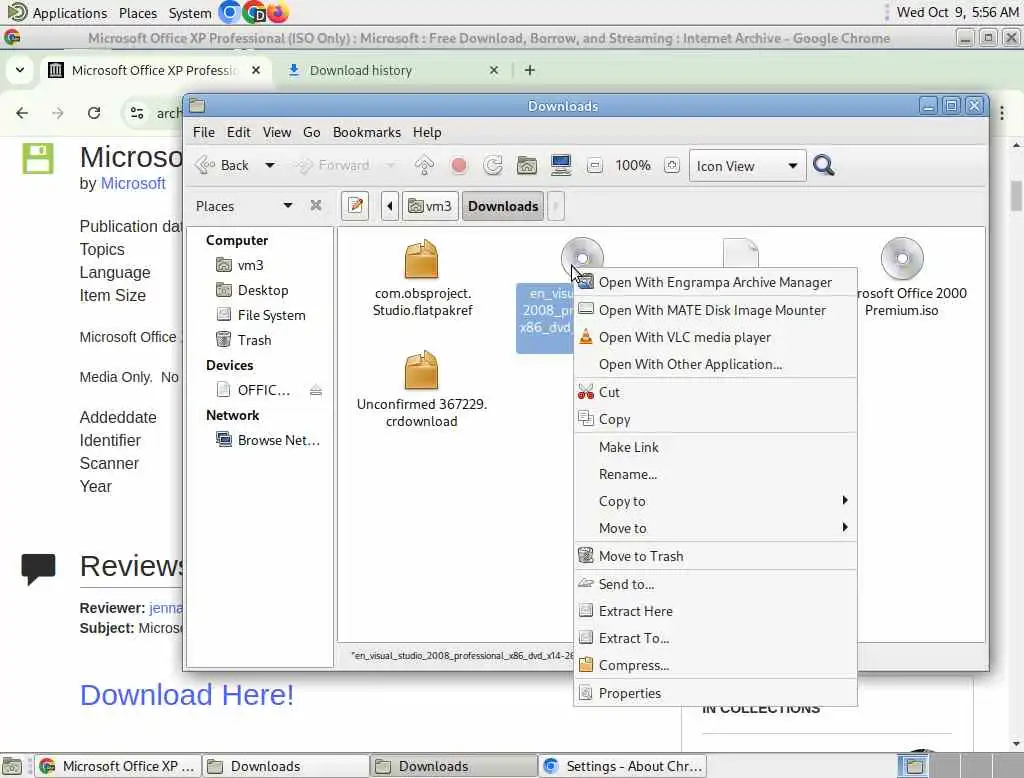Close the Download history tab
This screenshot has height=778, width=1024.
coord(494,70)
